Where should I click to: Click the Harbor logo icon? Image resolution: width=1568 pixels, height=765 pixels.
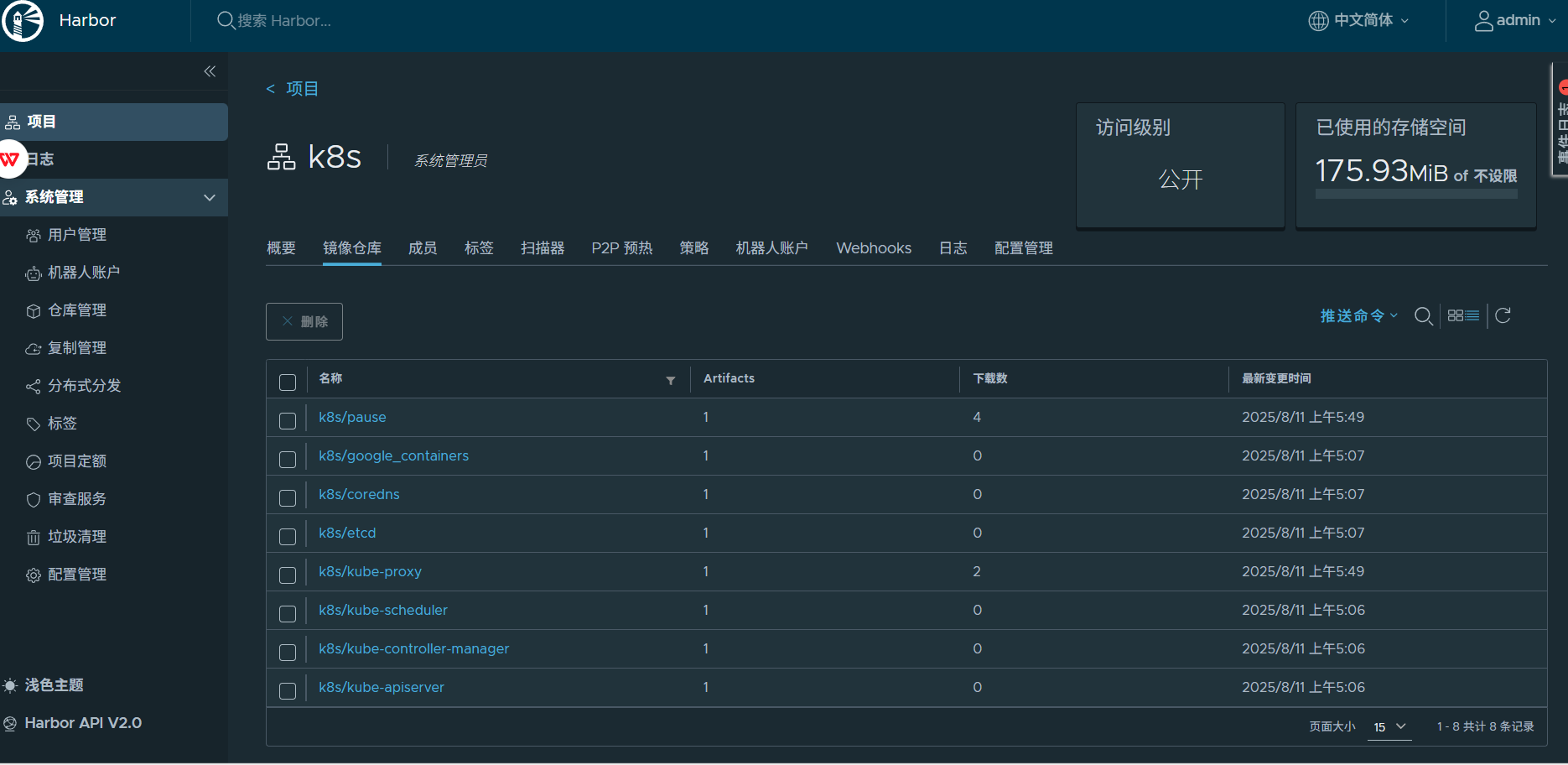[x=23, y=21]
